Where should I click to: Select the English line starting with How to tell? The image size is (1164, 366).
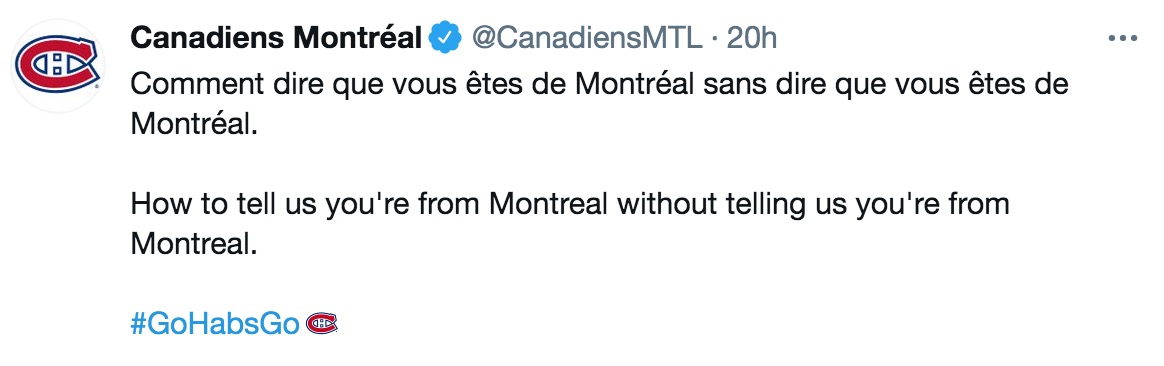pyautogui.click(x=570, y=203)
